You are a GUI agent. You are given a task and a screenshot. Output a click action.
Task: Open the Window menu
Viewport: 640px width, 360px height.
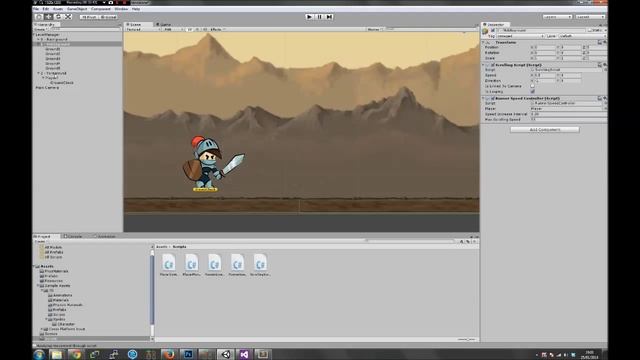tap(121, 9)
